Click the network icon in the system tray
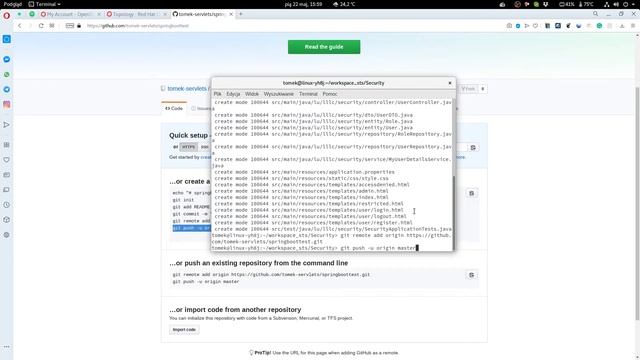The image size is (640, 360). point(607,4)
